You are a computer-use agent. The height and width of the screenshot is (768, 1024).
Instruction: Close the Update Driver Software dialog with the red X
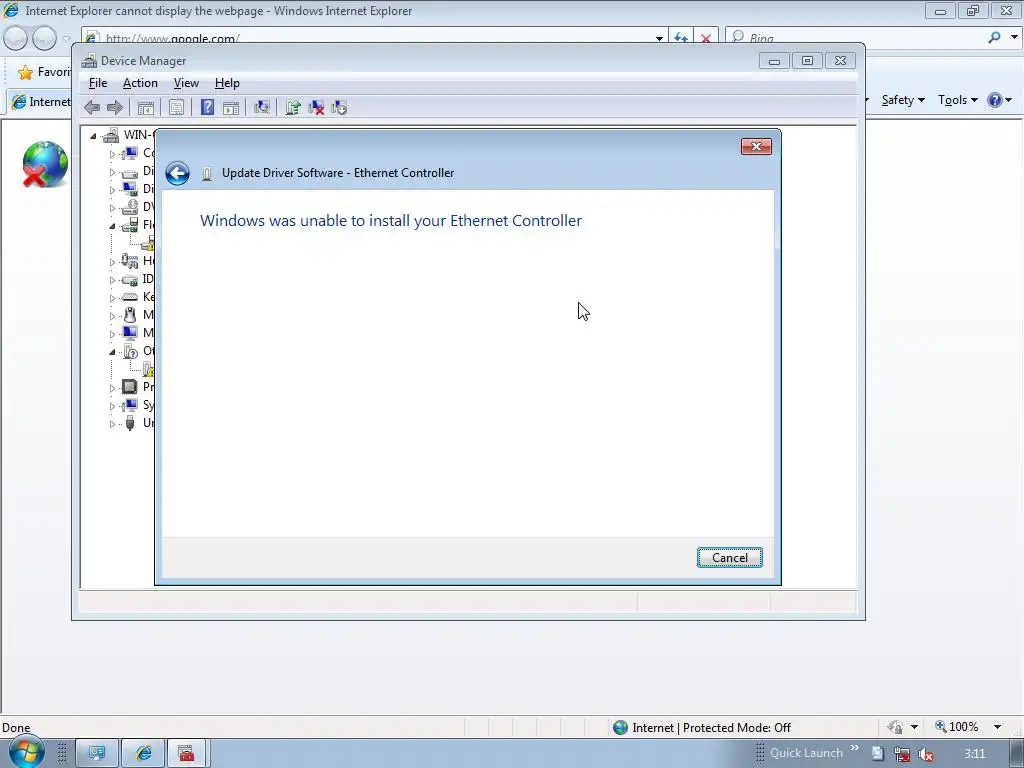click(756, 146)
